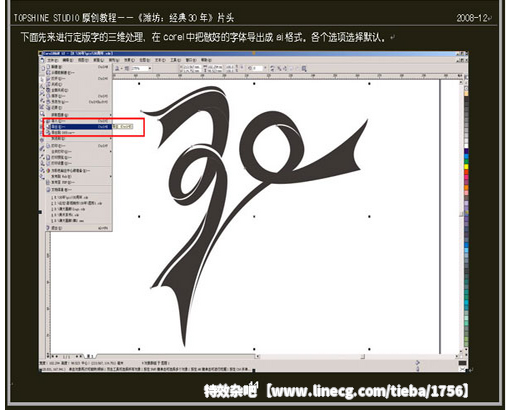The image size is (506, 410).
Task: Select the 页1 page tab at bottom
Action: coord(90,357)
